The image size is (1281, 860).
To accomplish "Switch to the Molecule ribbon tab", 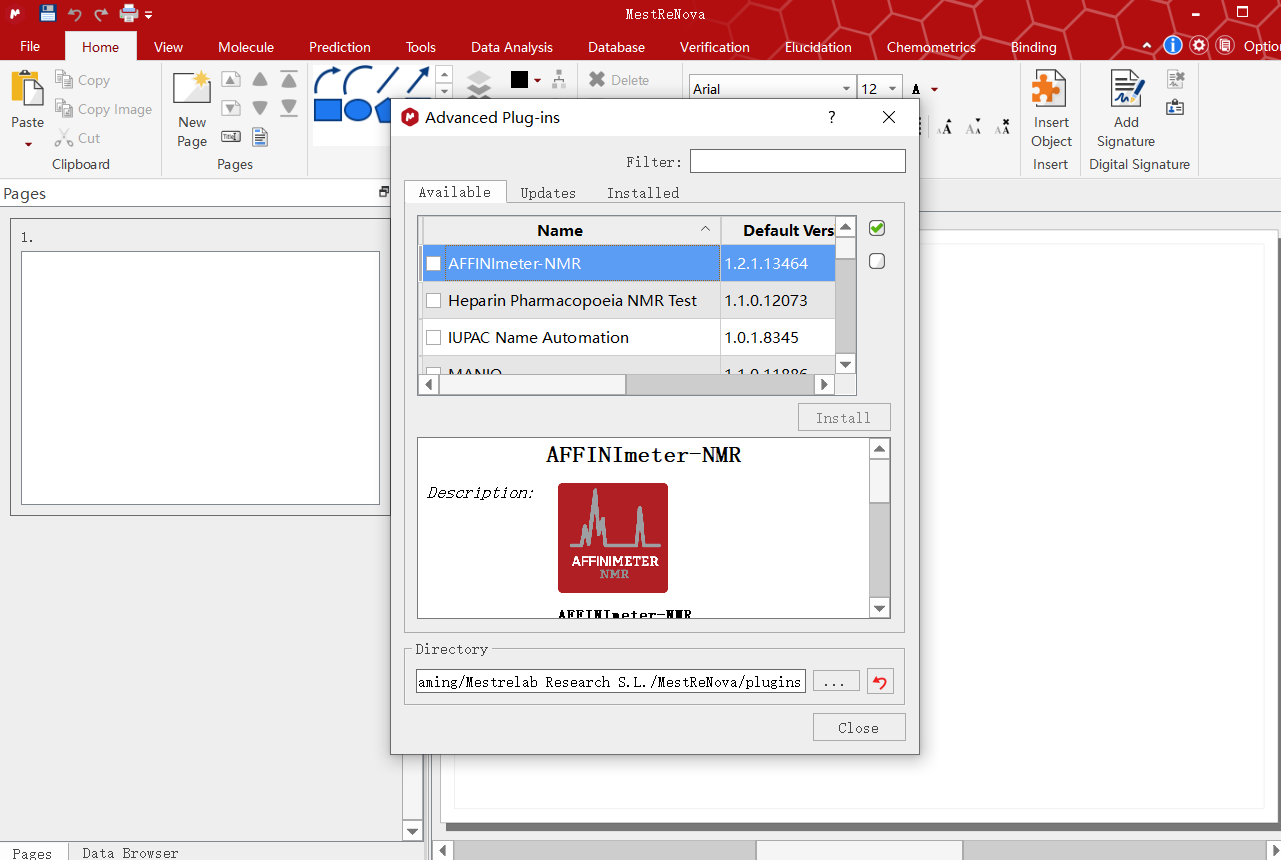I will coord(246,46).
